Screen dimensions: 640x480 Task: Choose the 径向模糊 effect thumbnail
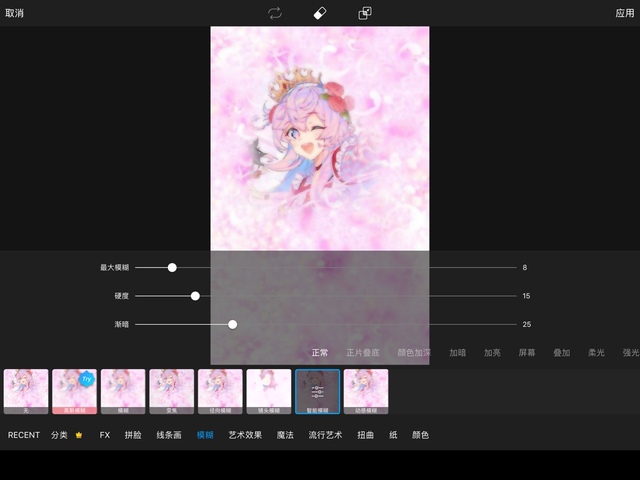click(x=220, y=391)
